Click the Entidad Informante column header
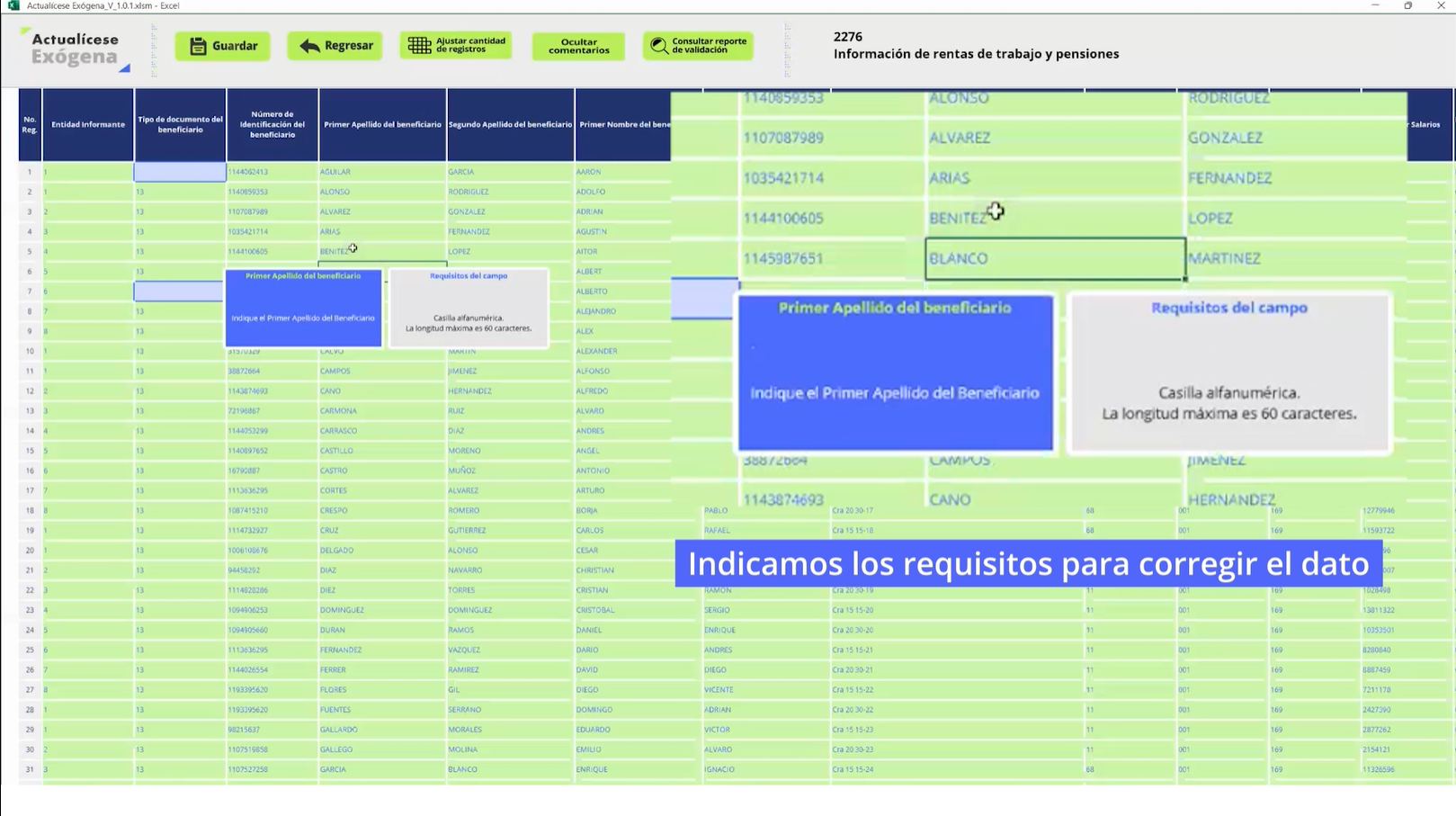Image resolution: width=1456 pixels, height=816 pixels. click(x=88, y=125)
